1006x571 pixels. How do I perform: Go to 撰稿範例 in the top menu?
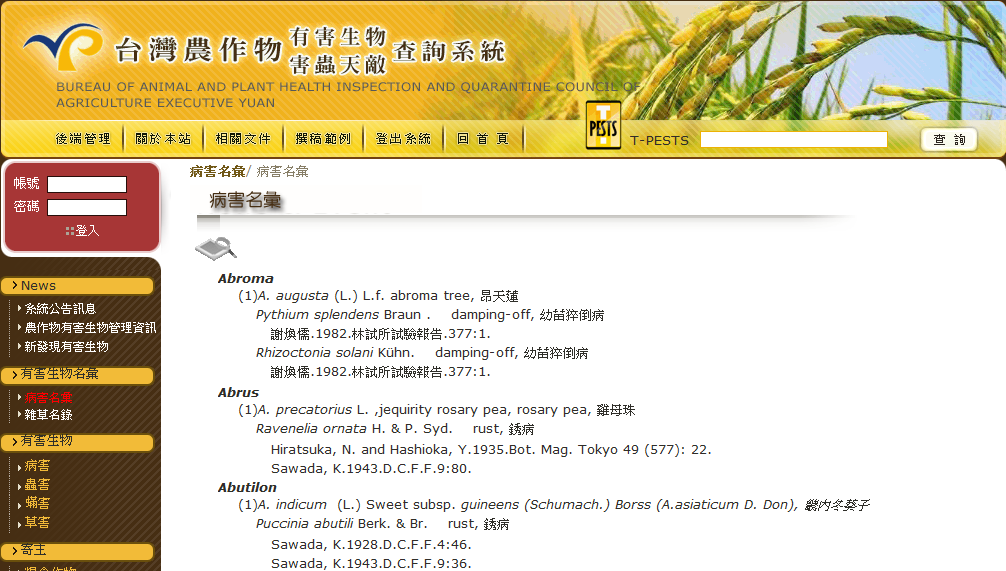coord(323,139)
